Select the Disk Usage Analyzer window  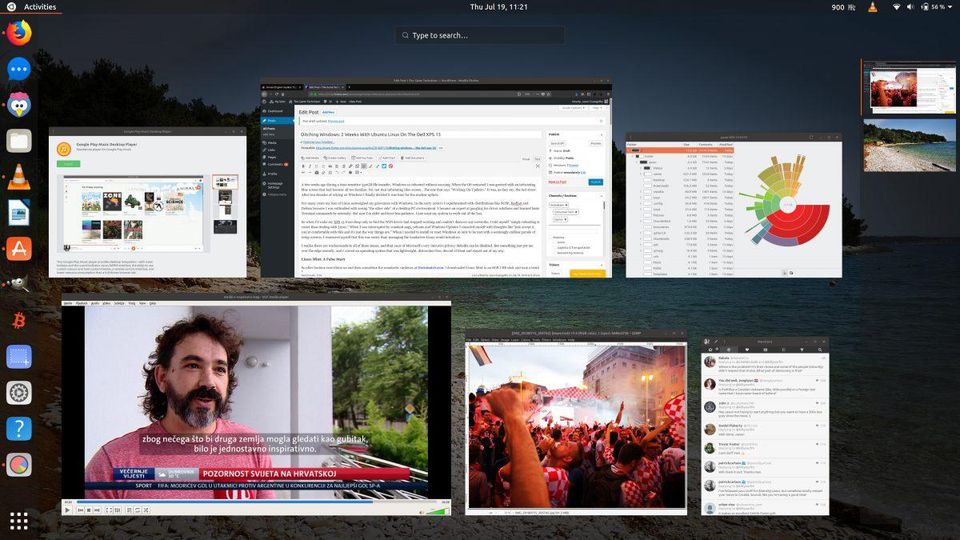[734, 205]
